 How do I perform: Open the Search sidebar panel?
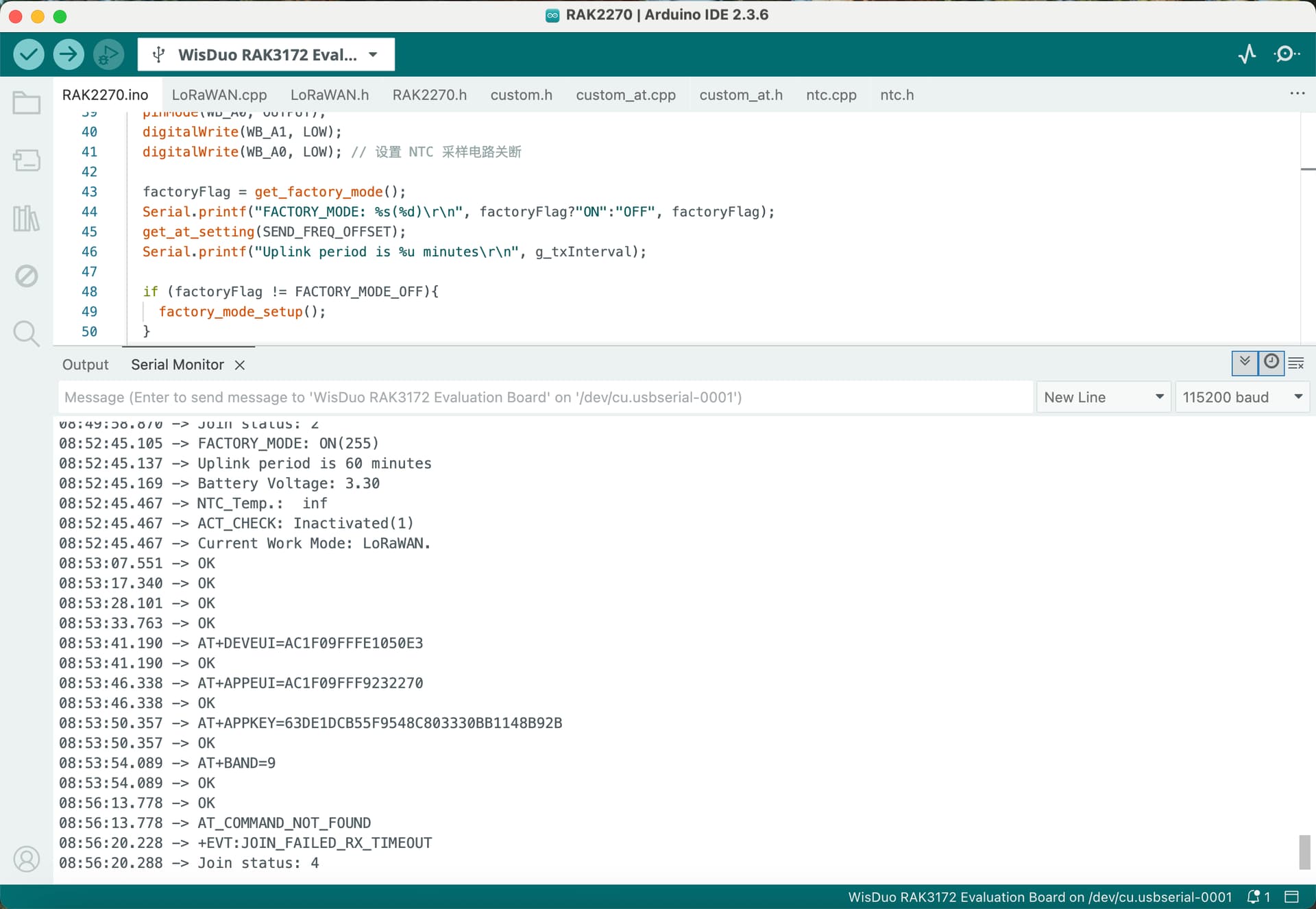point(27,334)
